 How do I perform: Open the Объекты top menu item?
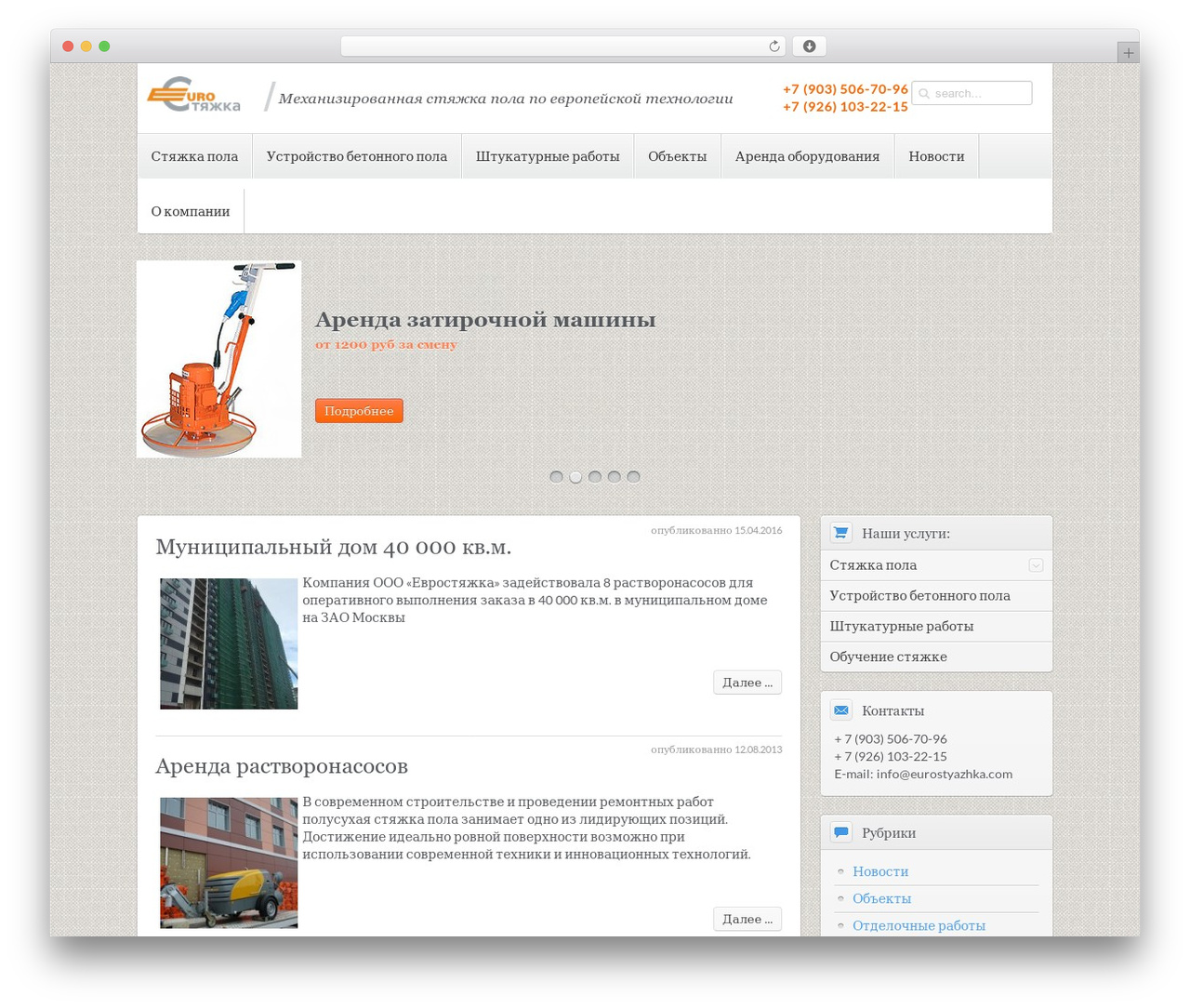click(677, 156)
